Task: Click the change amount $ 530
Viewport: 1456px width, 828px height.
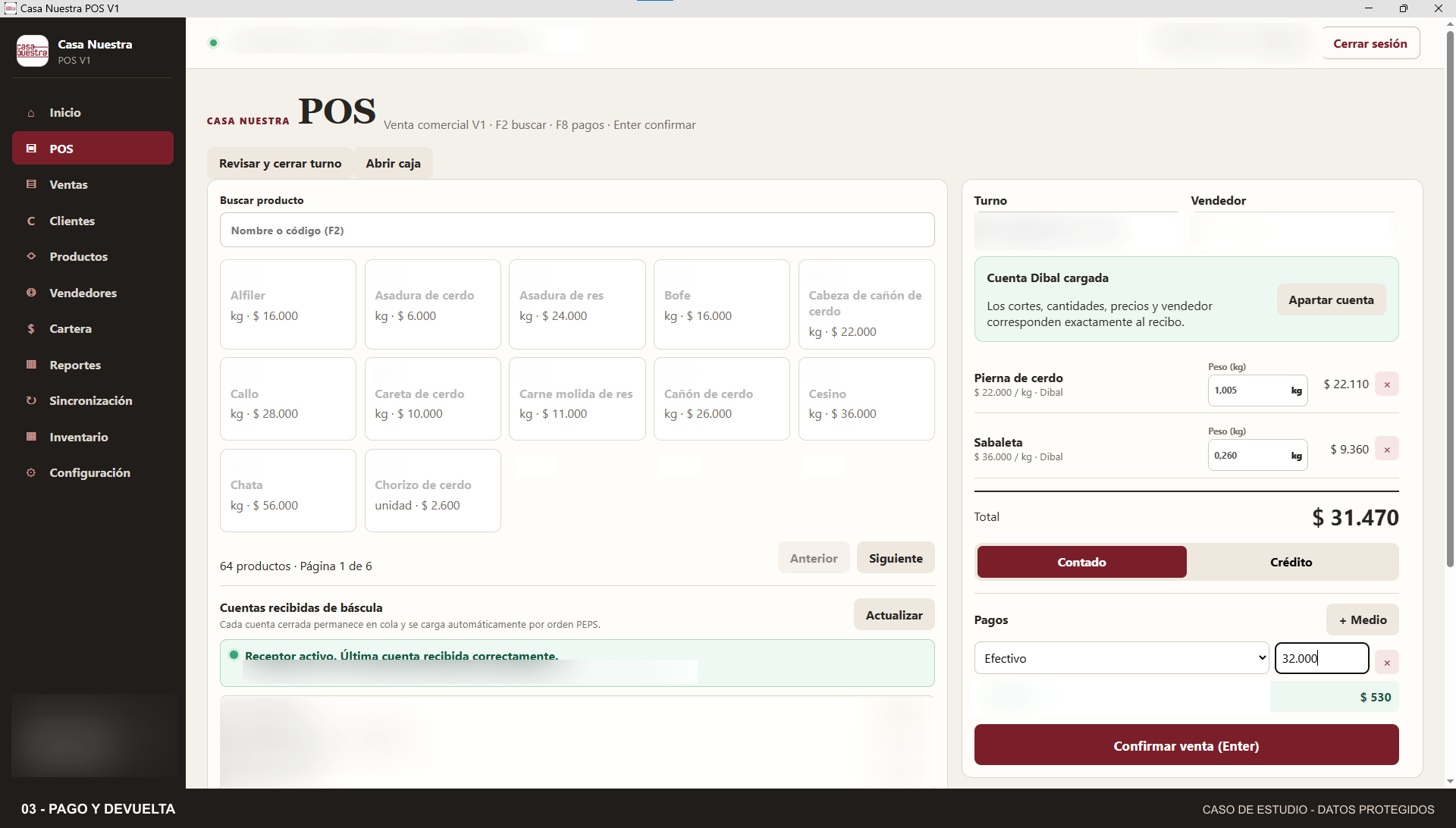Action: [x=1375, y=697]
